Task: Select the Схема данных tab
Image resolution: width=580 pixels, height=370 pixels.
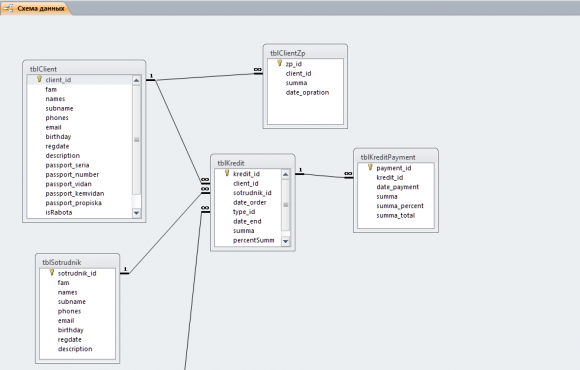Action: [36, 8]
